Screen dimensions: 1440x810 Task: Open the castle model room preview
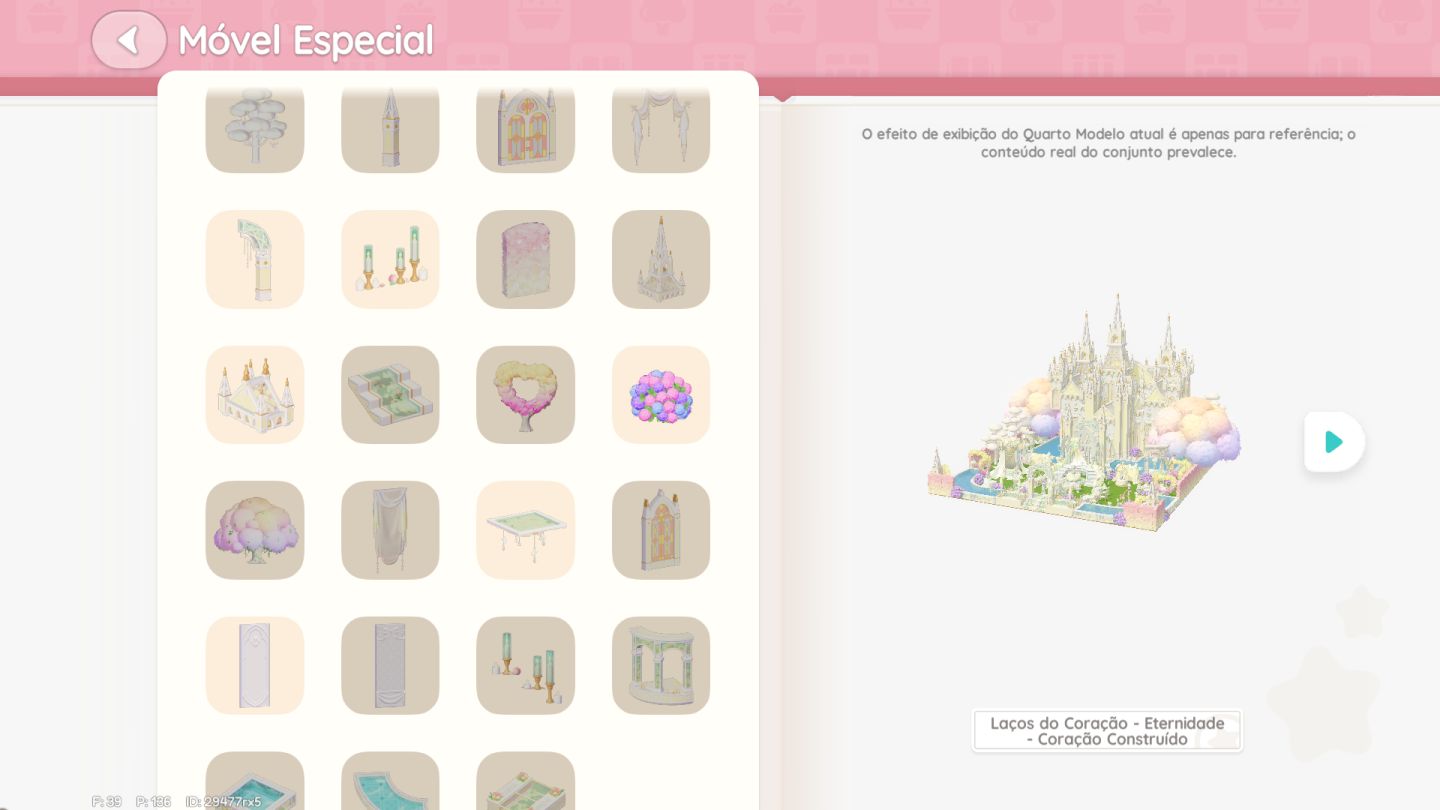pos(1084,412)
